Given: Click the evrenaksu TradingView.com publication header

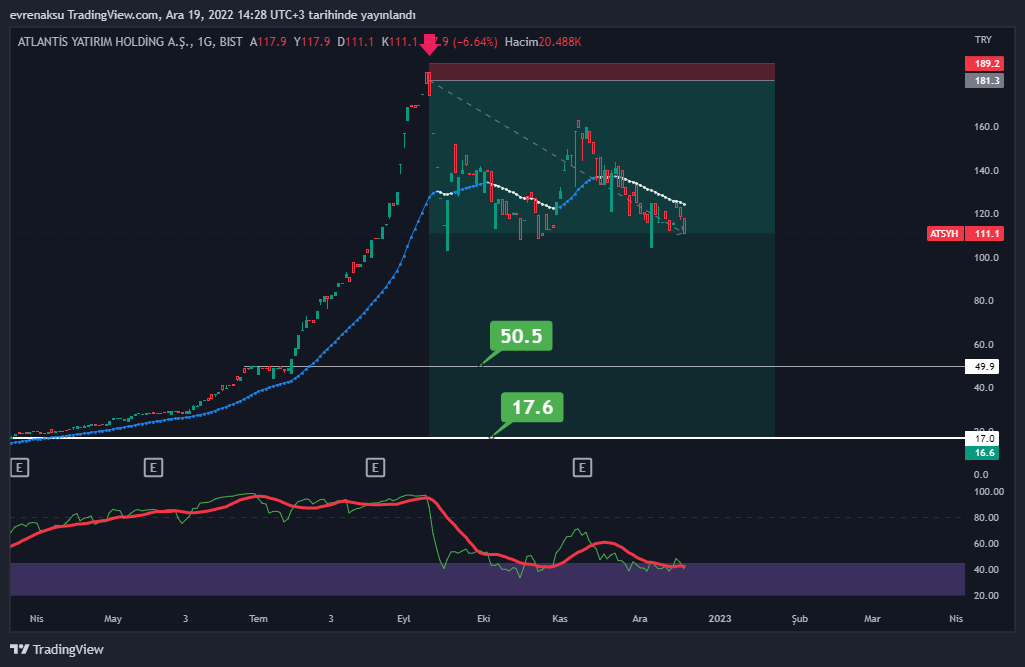Looking at the screenshot, I should coord(212,14).
